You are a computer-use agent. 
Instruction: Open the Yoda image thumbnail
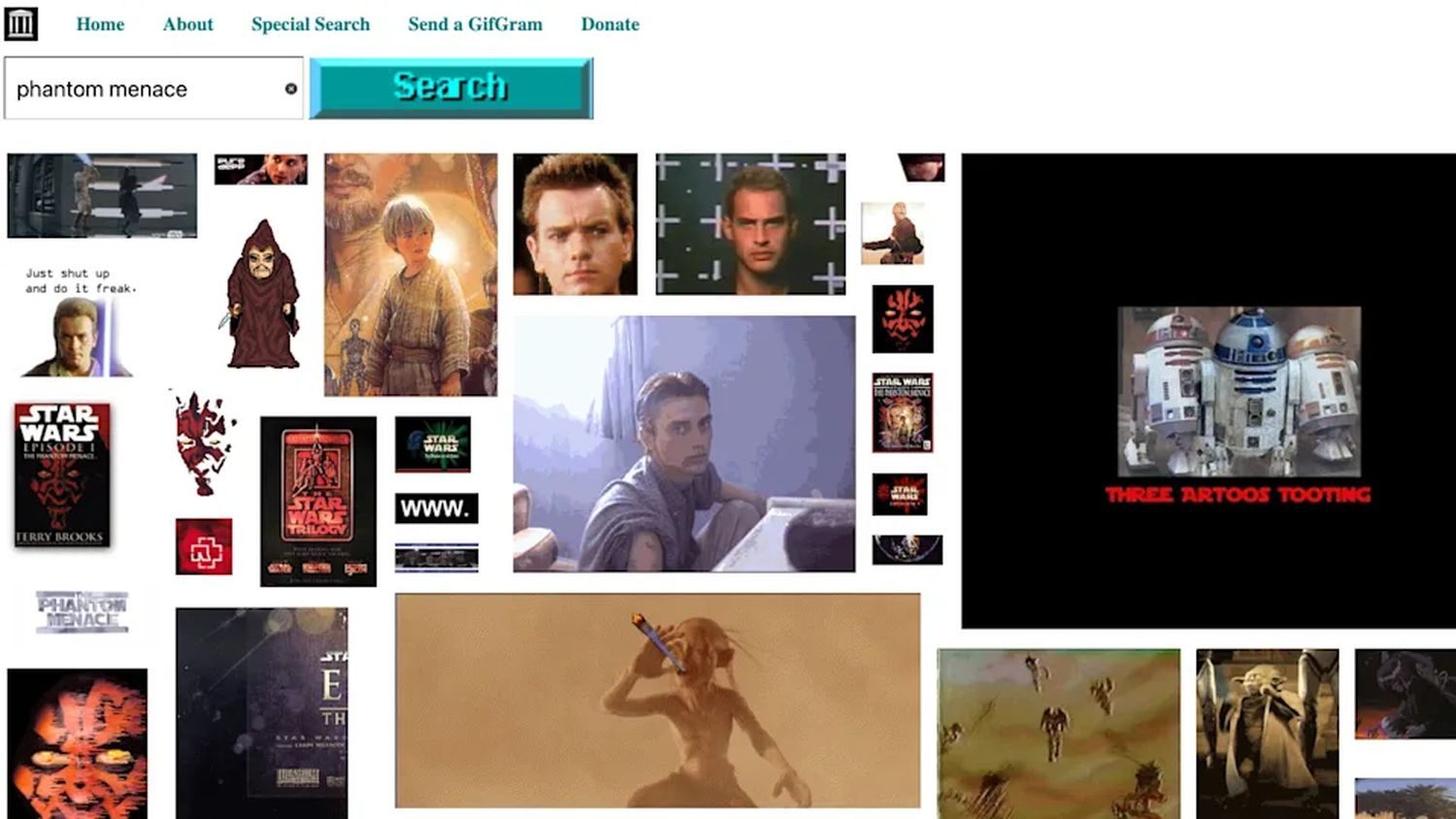pyautogui.click(x=1267, y=733)
